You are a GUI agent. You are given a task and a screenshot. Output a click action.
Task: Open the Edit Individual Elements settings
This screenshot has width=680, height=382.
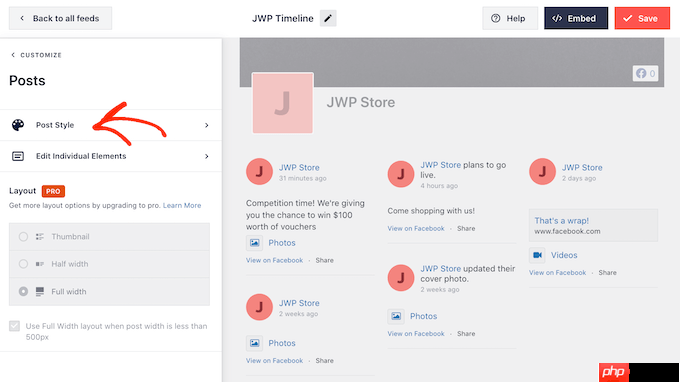(x=111, y=156)
